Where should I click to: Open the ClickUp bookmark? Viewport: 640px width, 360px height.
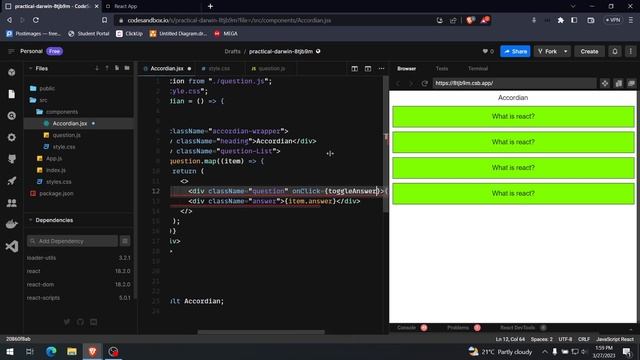[129, 33]
